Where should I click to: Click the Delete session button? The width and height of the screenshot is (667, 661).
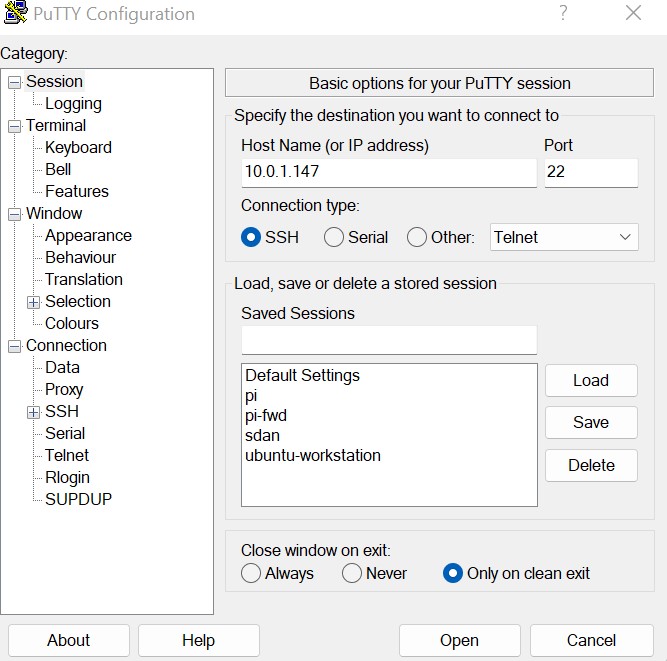click(x=591, y=465)
